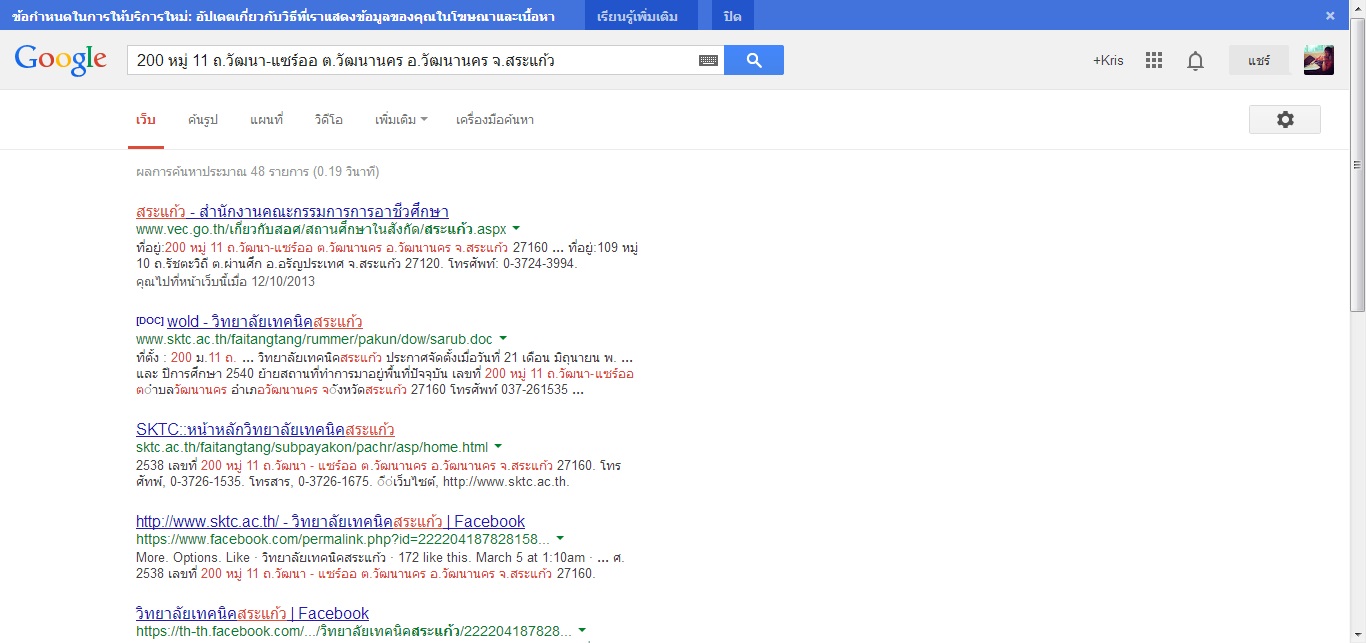The width and height of the screenshot is (1366, 643).
Task: Click the +Kris profile link
Action: point(1108,61)
